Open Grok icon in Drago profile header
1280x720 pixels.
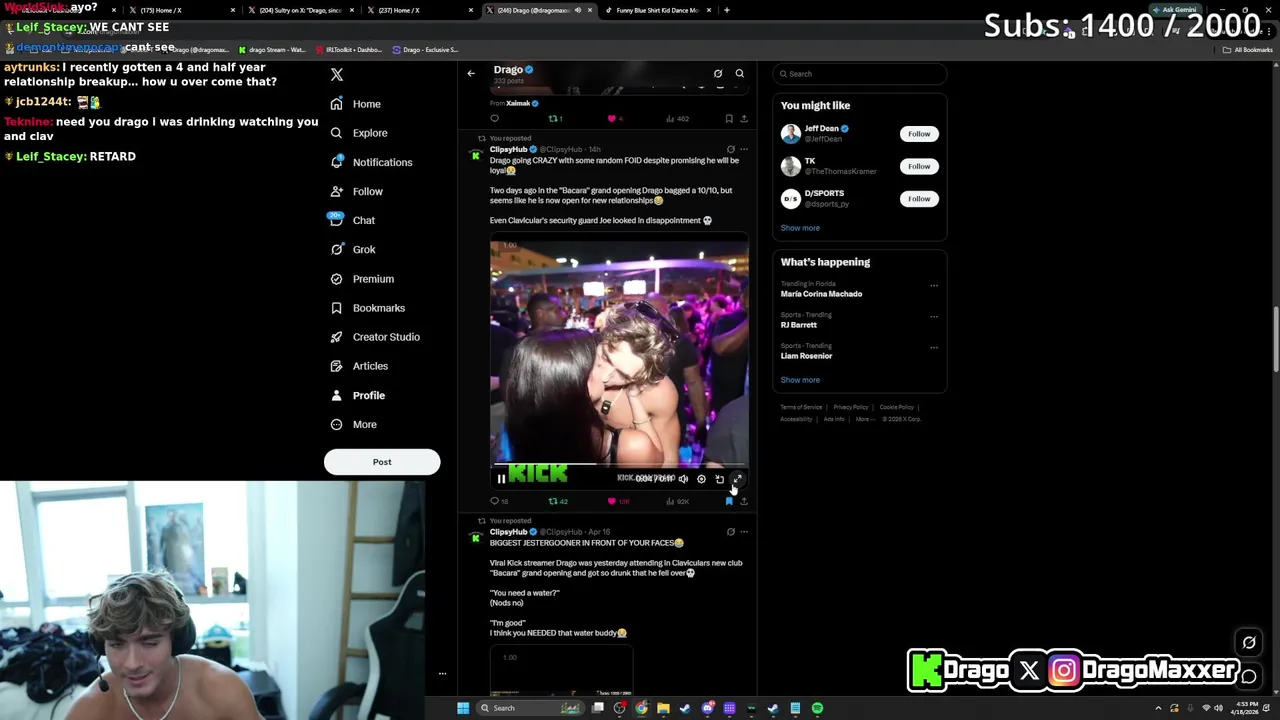(718, 73)
